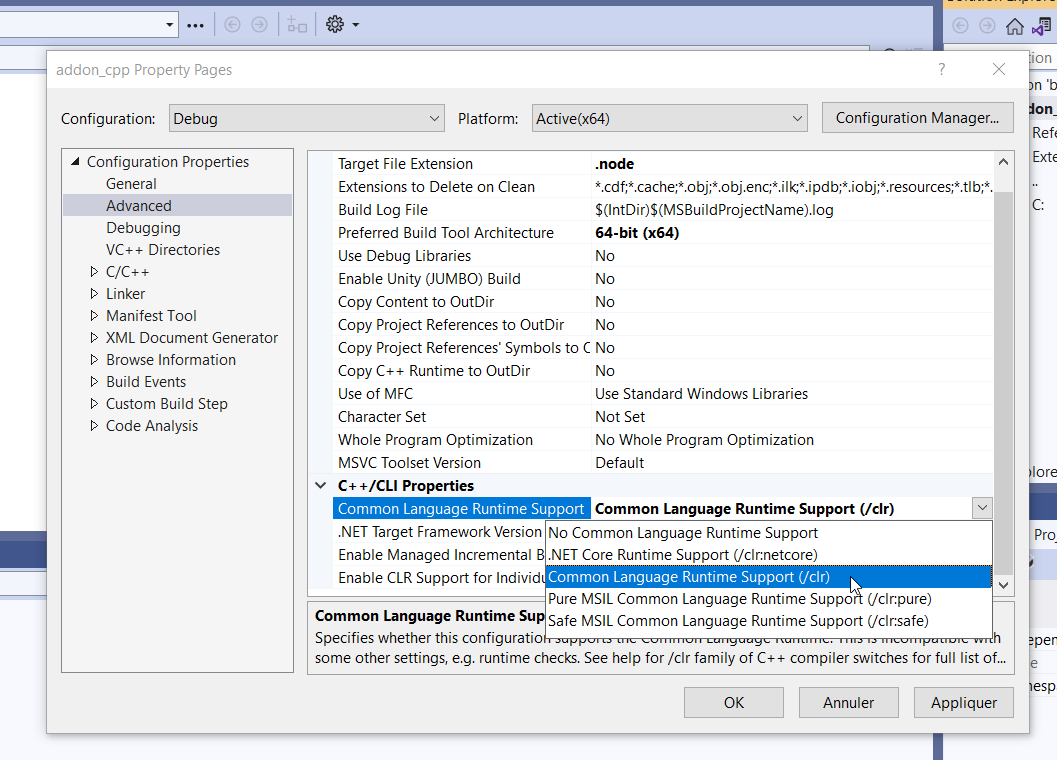Click the add-new-item boxes icon on the toolbar

[297, 26]
